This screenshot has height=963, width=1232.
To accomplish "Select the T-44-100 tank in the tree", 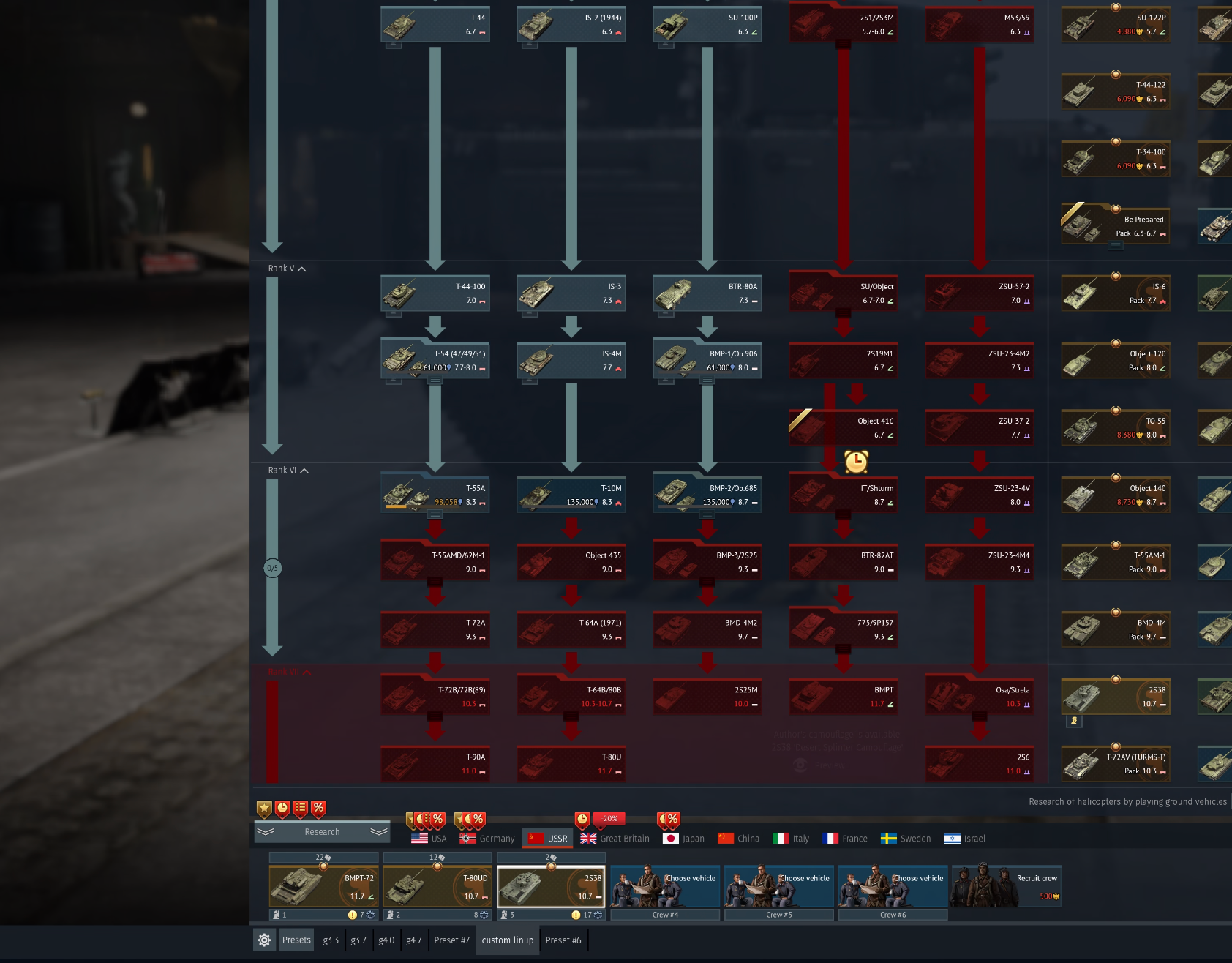I will click(x=435, y=293).
